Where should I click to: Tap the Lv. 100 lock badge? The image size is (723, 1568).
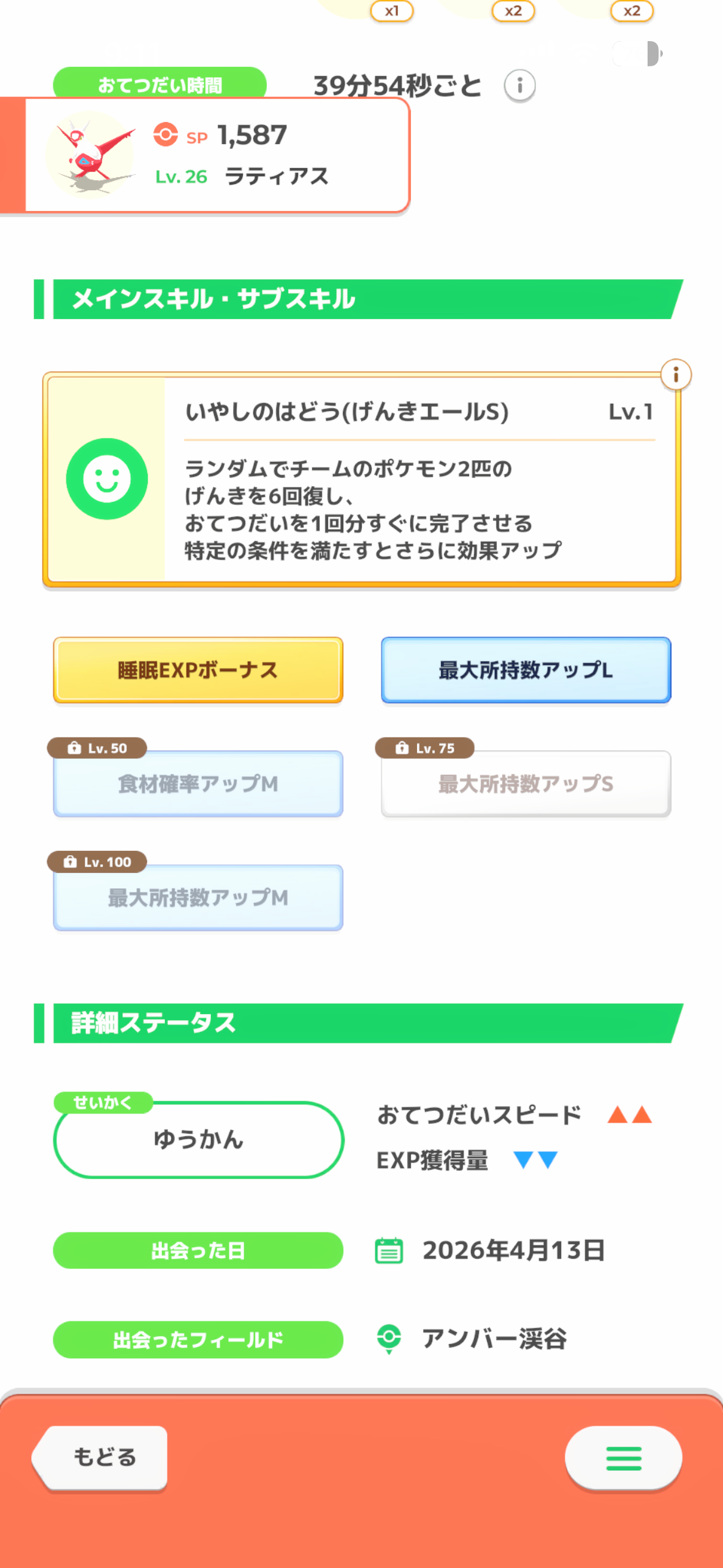click(97, 862)
